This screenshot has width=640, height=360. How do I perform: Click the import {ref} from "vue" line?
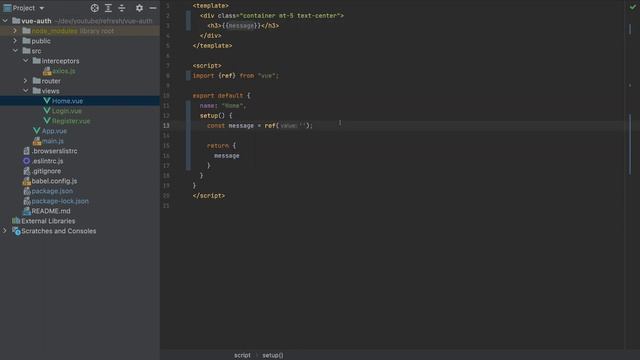[236, 76]
